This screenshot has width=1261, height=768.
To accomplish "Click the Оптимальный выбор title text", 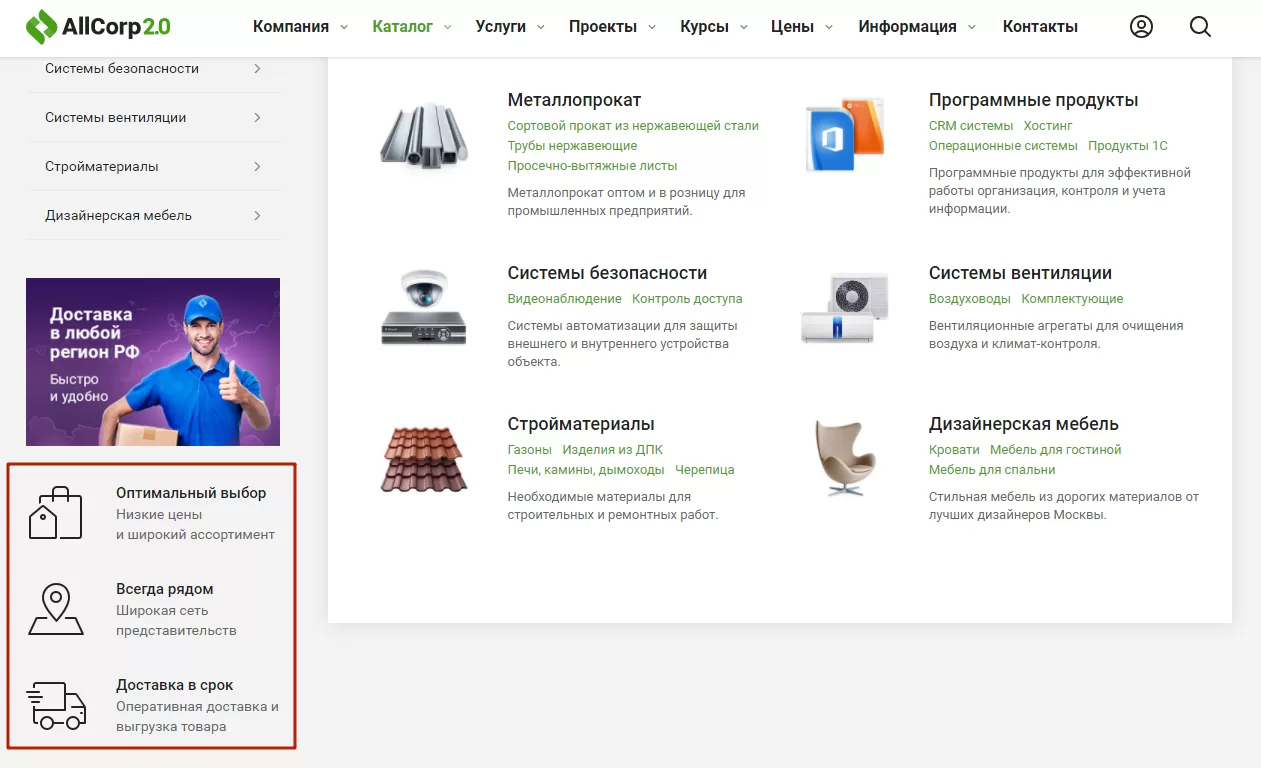I will coord(191,493).
